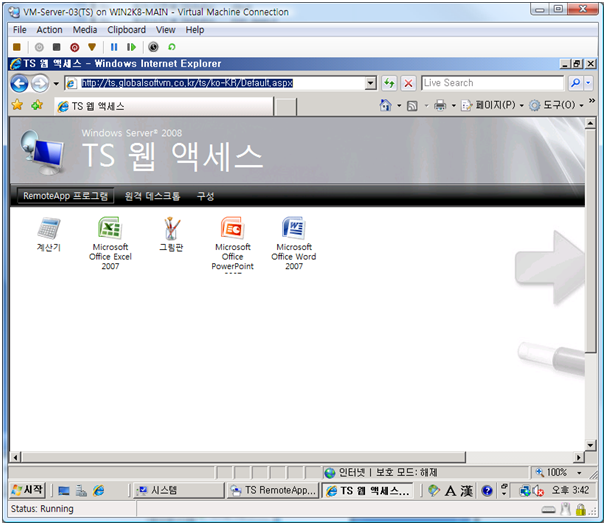Open the View menu
The width and height of the screenshot is (606, 525).
pyautogui.click(x=165, y=30)
